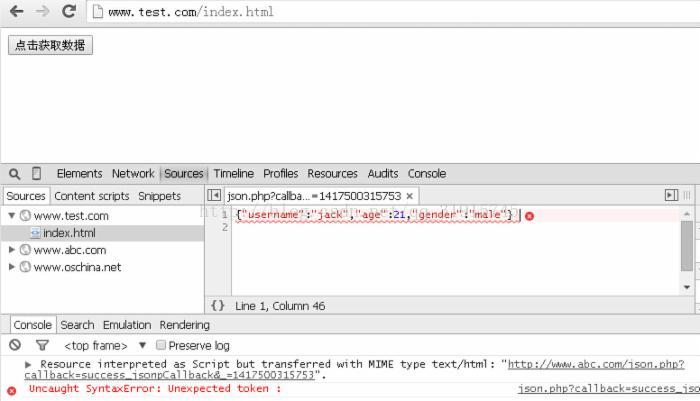Click the Uncaught SyntaxError message text
Image resolution: width=700 pixels, height=401 pixels.
[155, 388]
